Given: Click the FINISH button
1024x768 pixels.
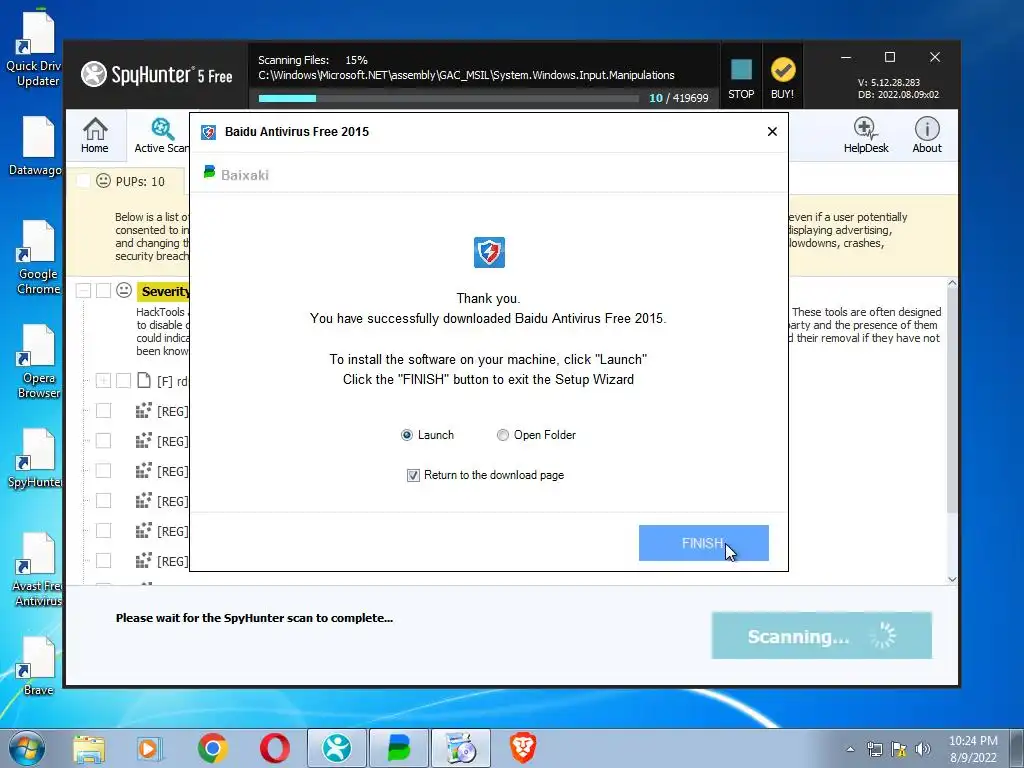Looking at the screenshot, I should tap(703, 543).
